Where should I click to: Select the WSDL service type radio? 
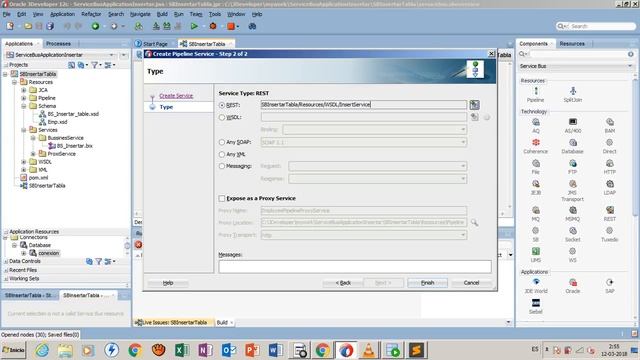pos(222,118)
